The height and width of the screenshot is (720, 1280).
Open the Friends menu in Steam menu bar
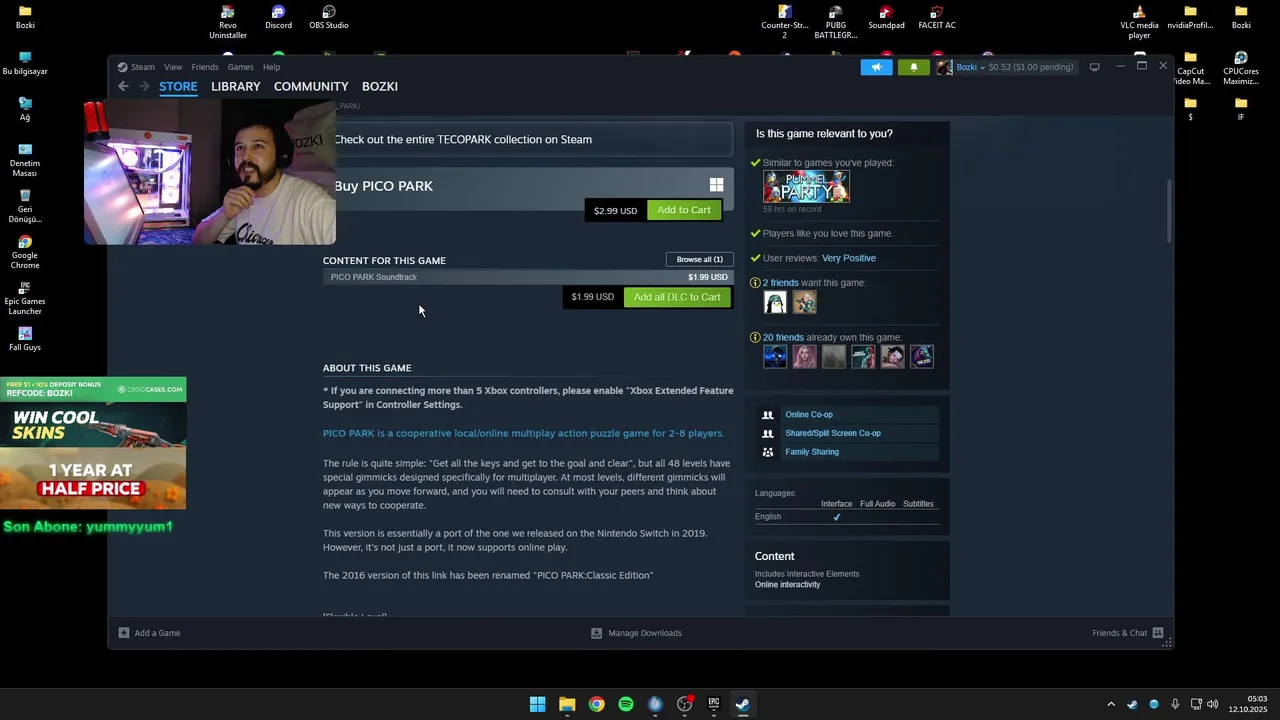click(x=205, y=67)
